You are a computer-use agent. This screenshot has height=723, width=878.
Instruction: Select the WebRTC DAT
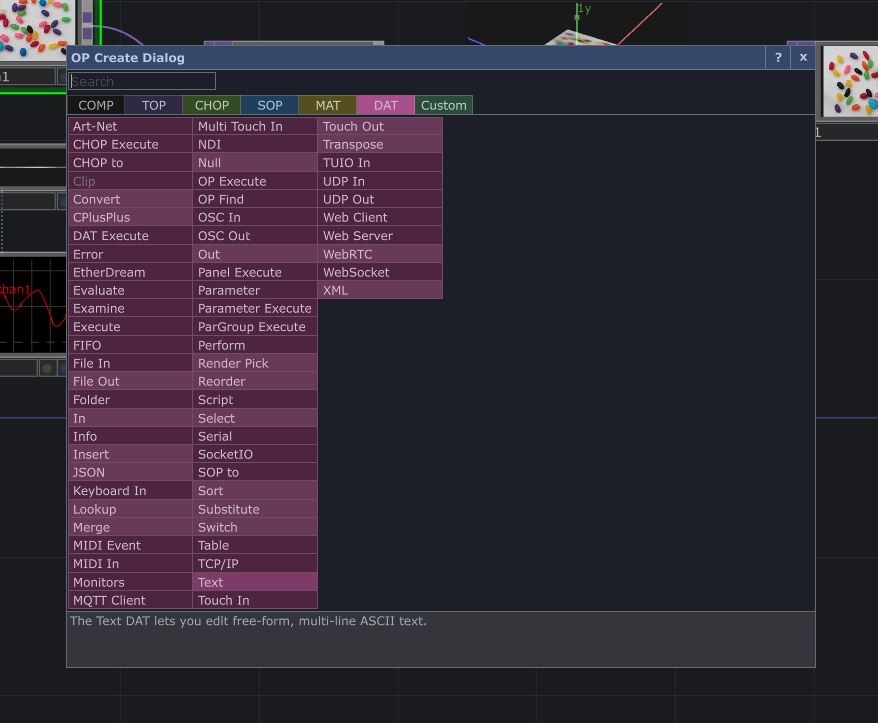point(380,254)
